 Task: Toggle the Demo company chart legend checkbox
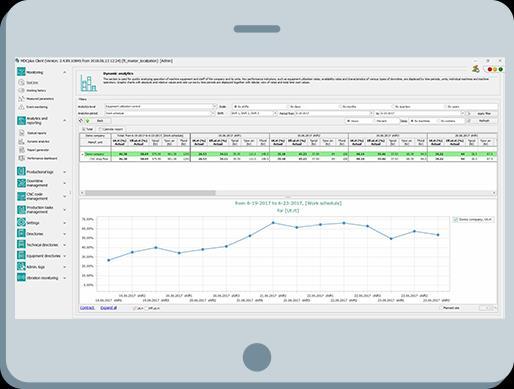pyautogui.click(x=455, y=219)
